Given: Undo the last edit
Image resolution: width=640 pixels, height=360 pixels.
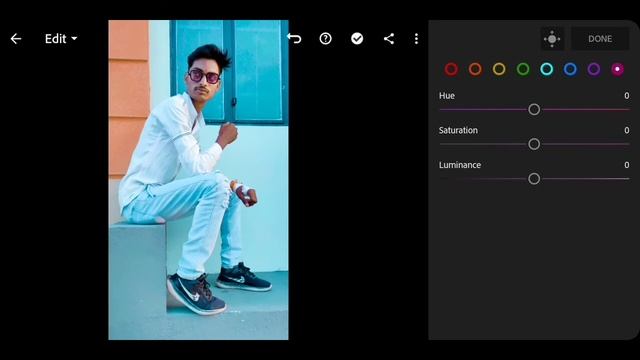Looking at the screenshot, I should pos(294,38).
